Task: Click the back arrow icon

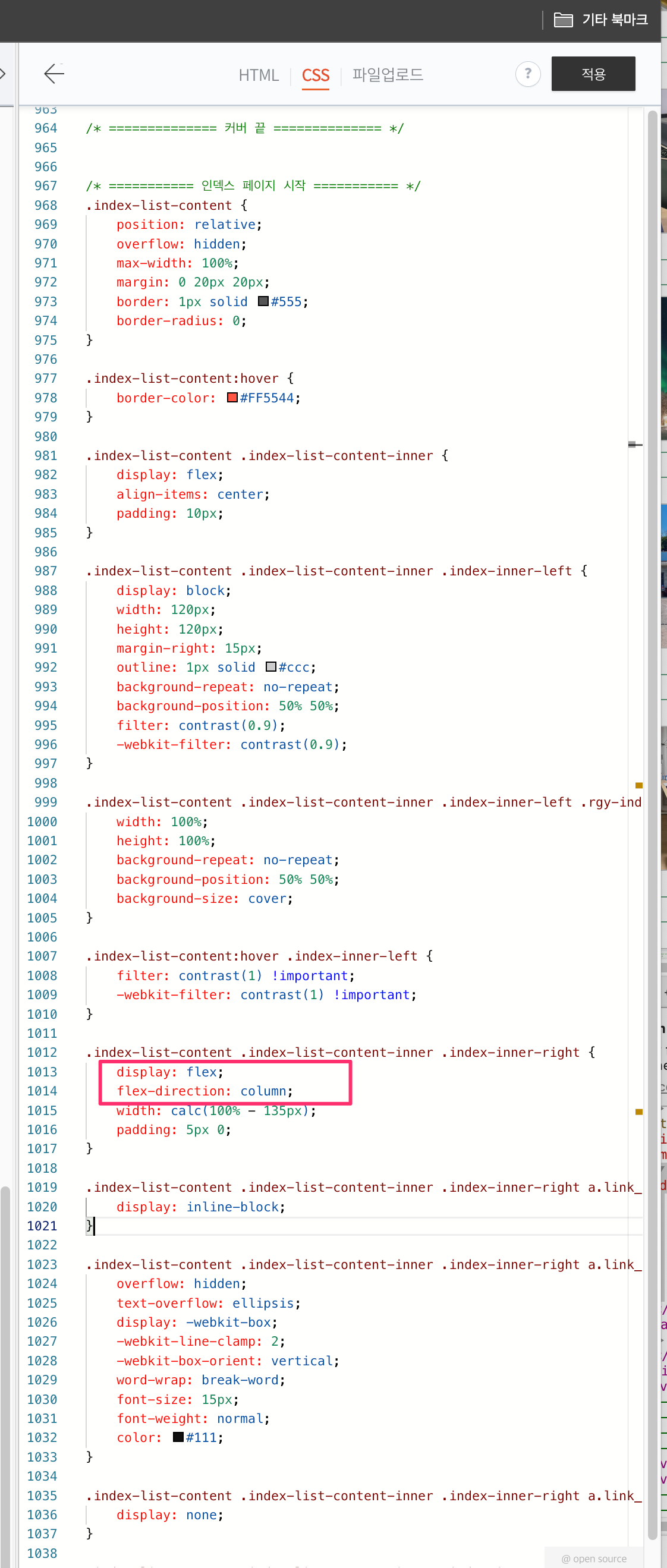Action: pyautogui.click(x=54, y=74)
